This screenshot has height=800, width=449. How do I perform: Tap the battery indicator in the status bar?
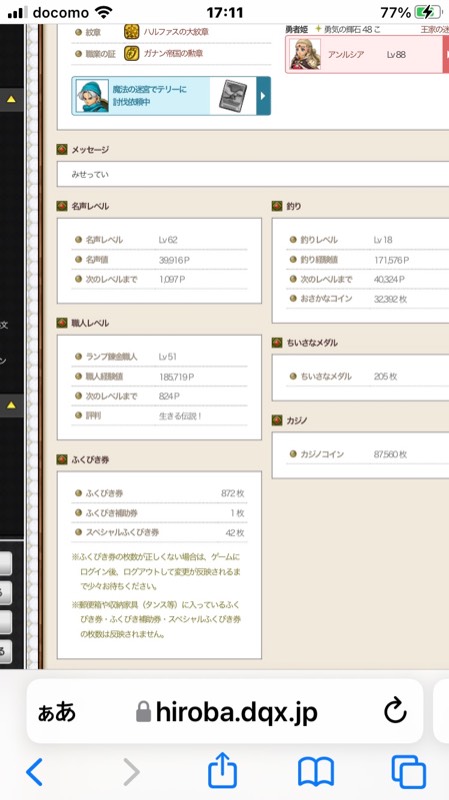[428, 12]
